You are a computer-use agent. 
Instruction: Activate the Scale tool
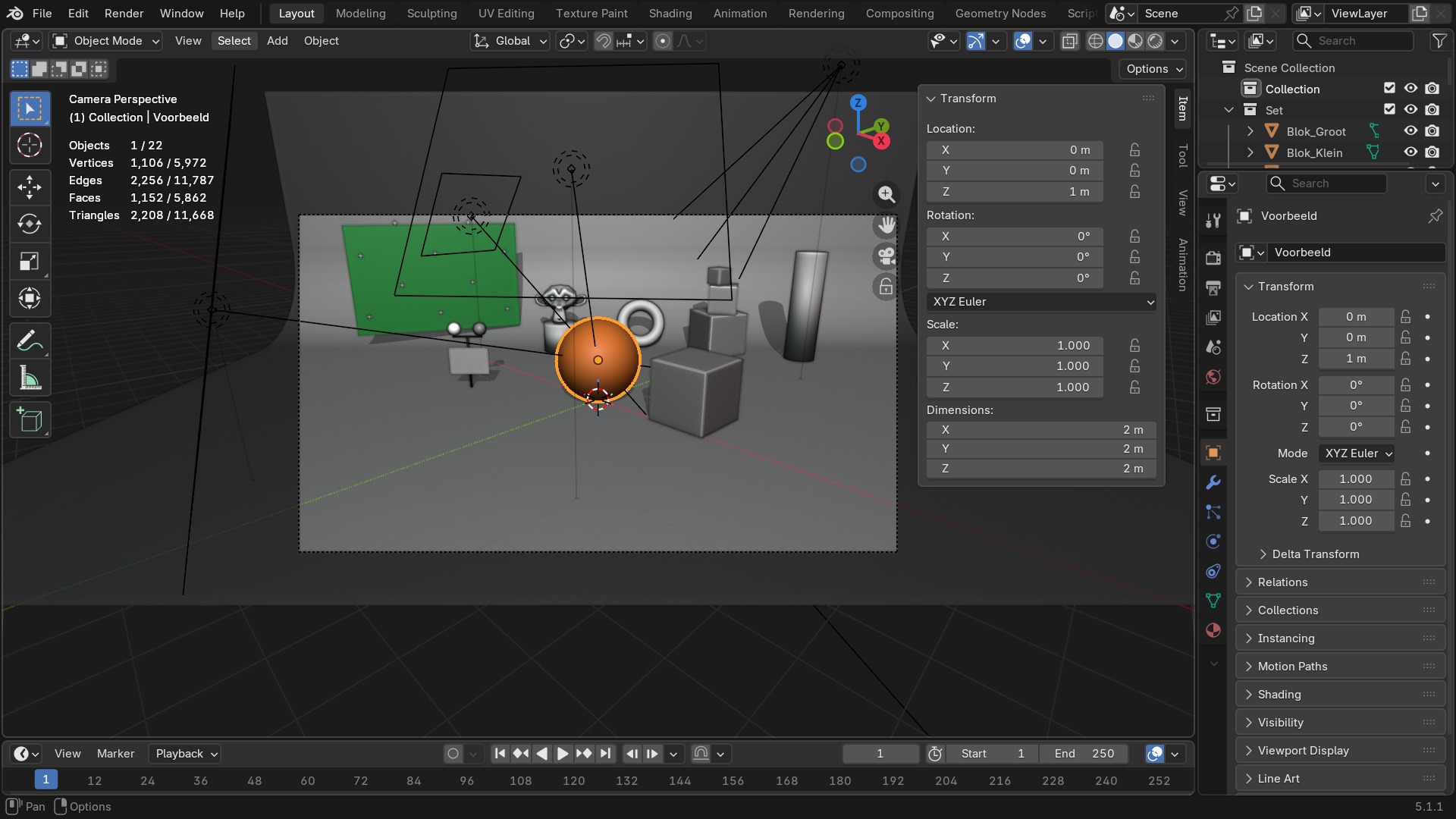[30, 261]
